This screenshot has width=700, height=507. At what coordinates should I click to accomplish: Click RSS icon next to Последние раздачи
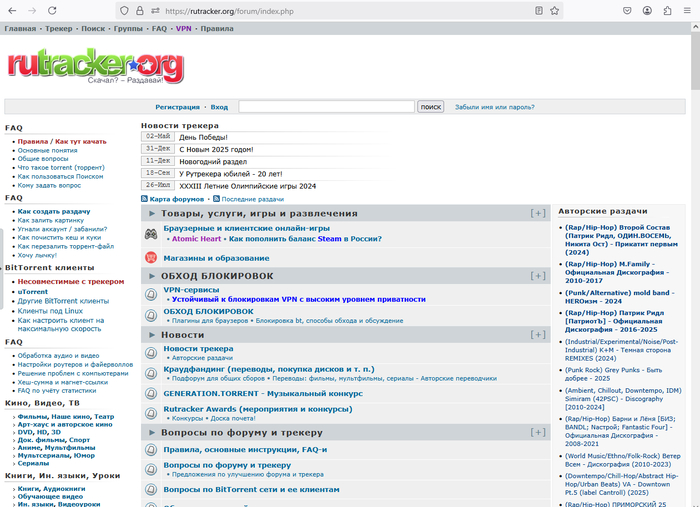coord(217,199)
